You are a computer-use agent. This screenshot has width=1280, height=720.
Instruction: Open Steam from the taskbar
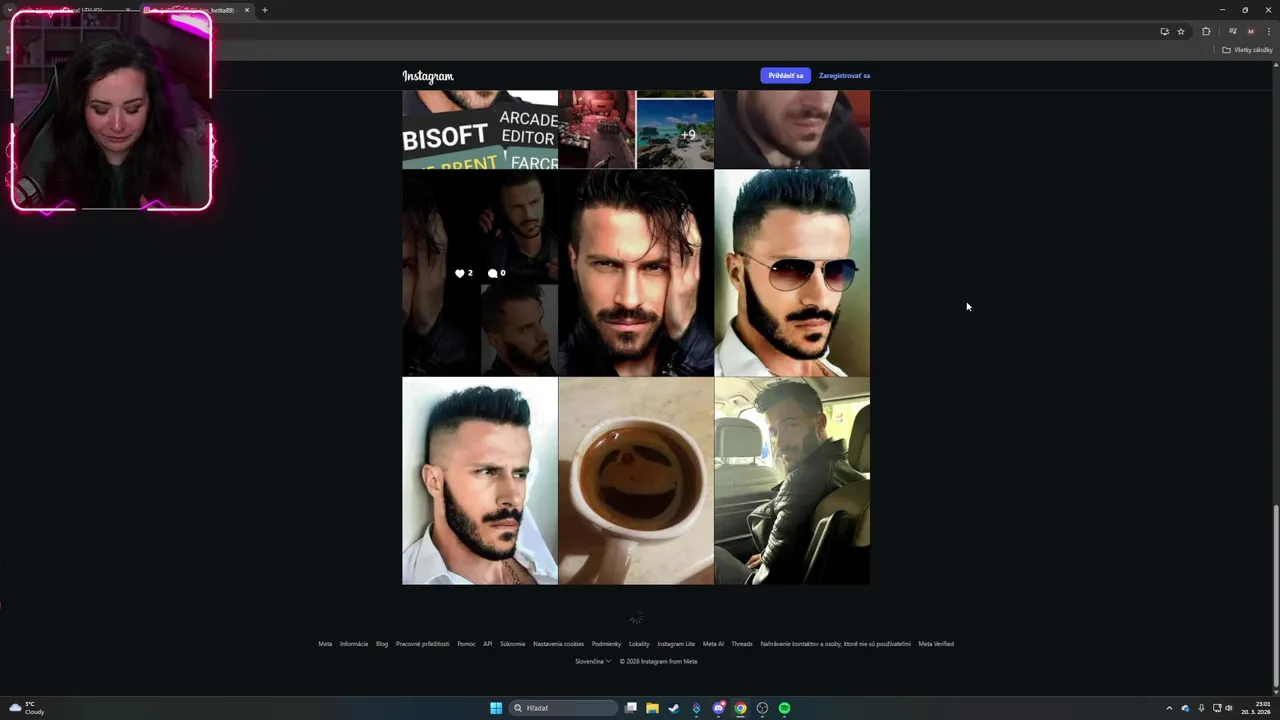(x=674, y=708)
